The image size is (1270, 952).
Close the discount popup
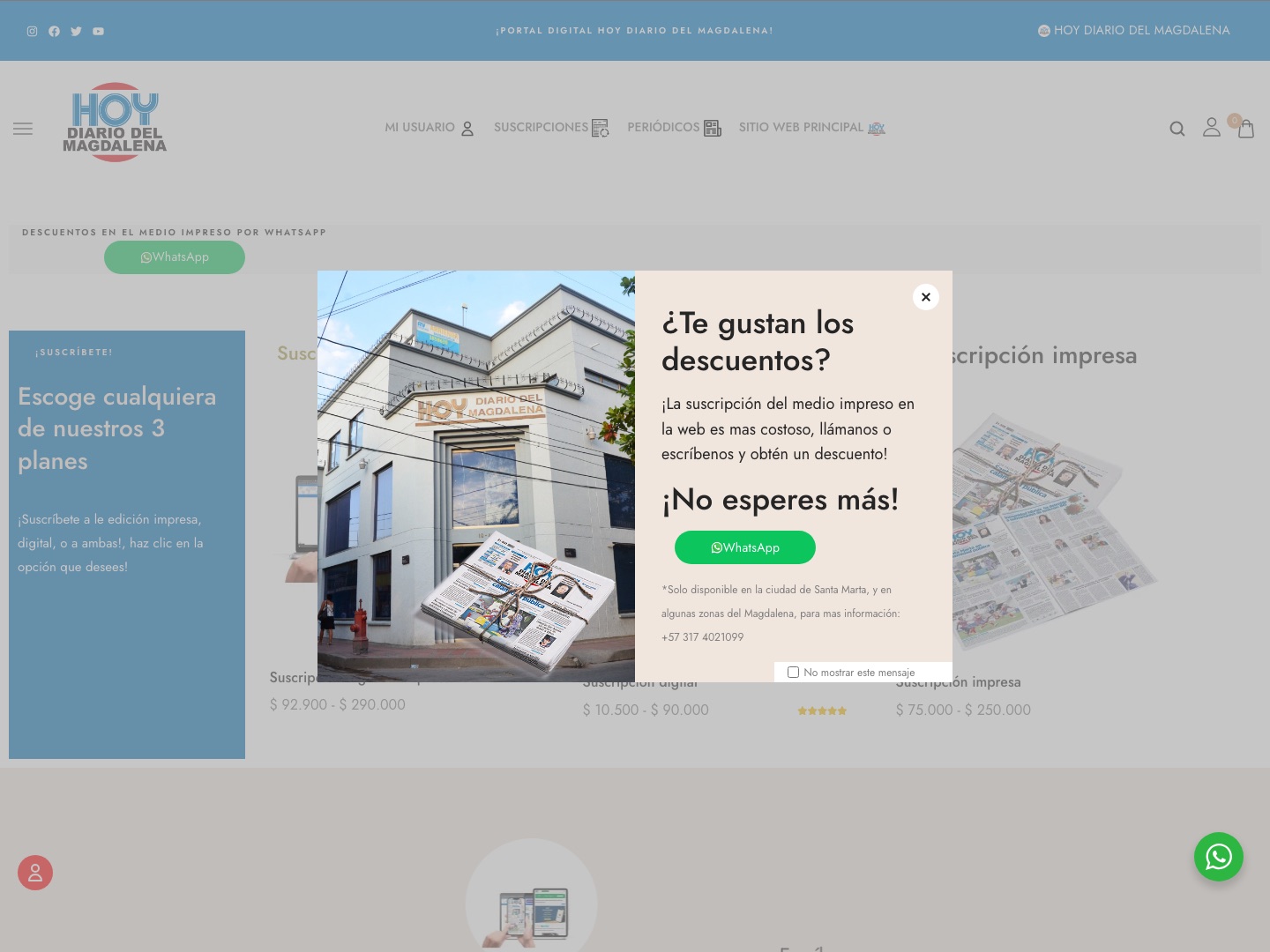pos(926,297)
